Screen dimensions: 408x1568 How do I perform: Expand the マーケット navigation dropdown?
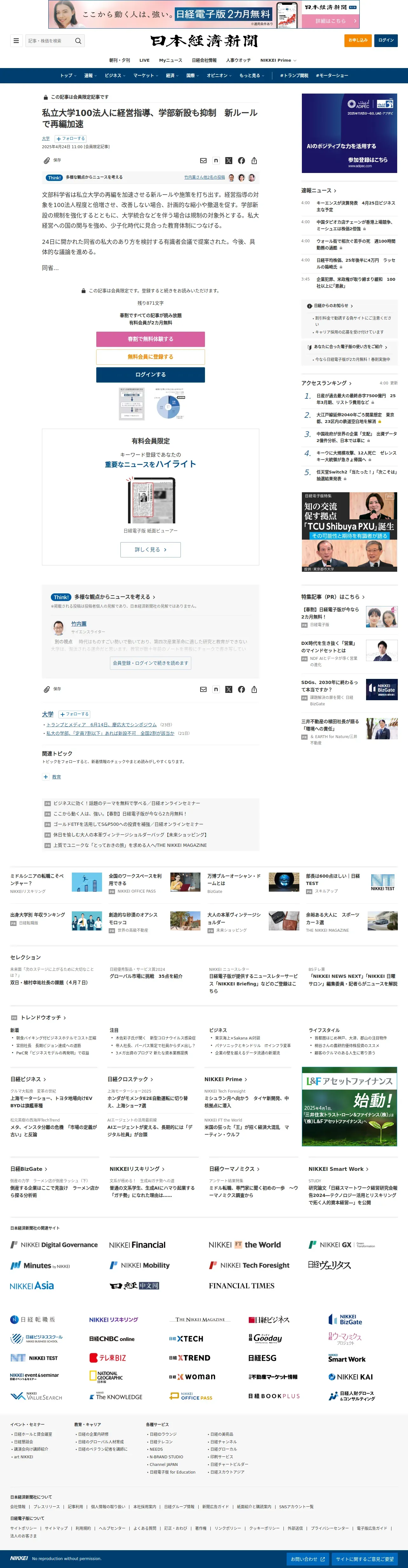[x=146, y=75]
